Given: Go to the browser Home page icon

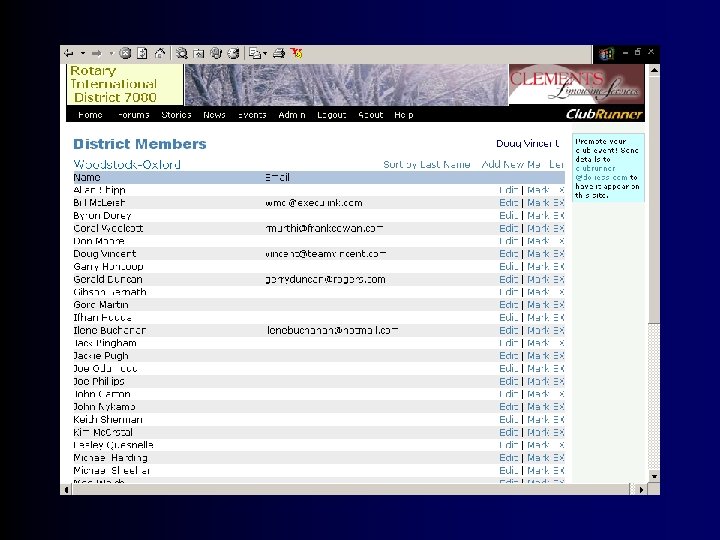Looking at the screenshot, I should (160, 54).
